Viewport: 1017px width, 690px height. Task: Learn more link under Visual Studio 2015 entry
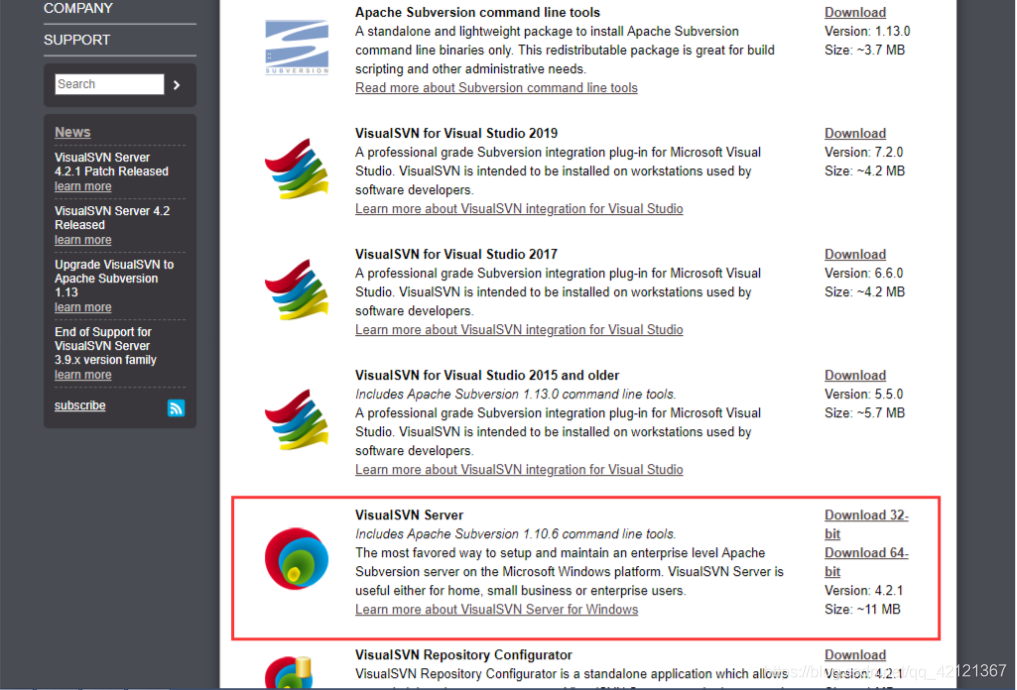519,470
